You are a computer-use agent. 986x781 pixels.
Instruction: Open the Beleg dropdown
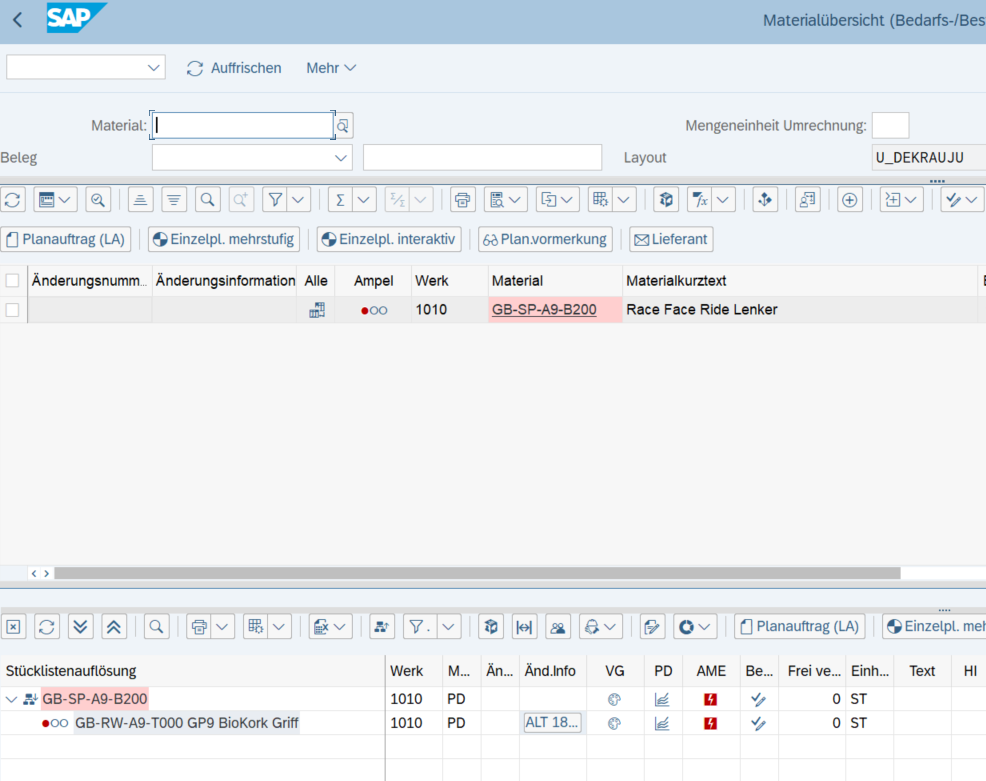tap(340, 158)
